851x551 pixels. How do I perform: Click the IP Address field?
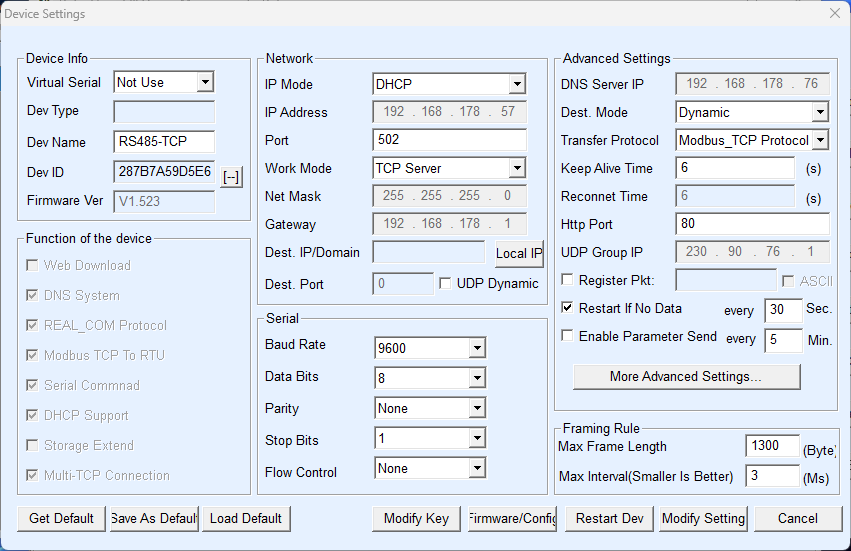[449, 112]
